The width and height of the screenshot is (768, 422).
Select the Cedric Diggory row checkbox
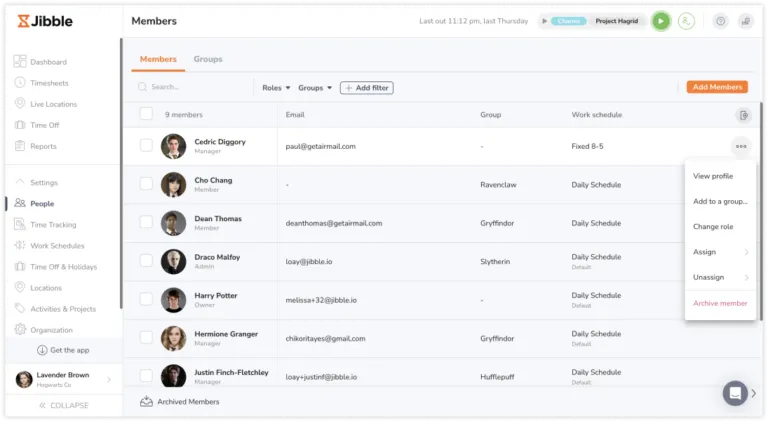(146, 146)
